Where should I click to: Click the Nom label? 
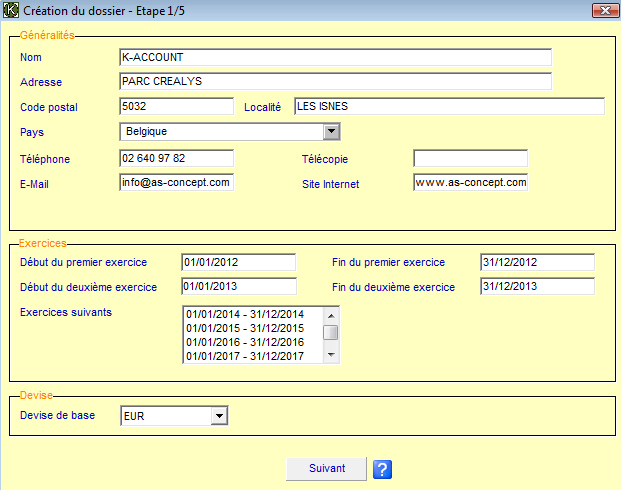31,57
